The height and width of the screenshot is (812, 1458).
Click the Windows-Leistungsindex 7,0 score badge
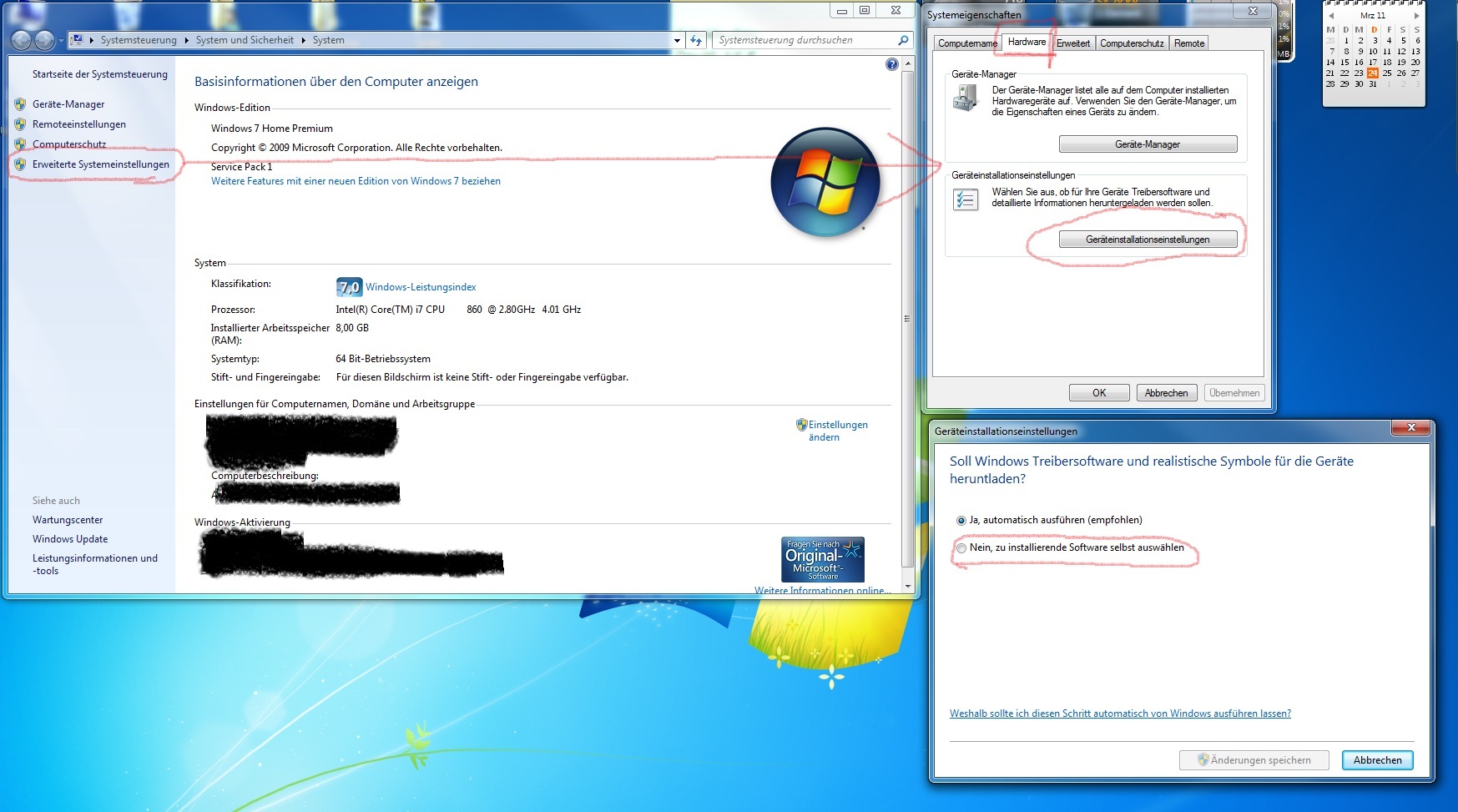point(349,287)
